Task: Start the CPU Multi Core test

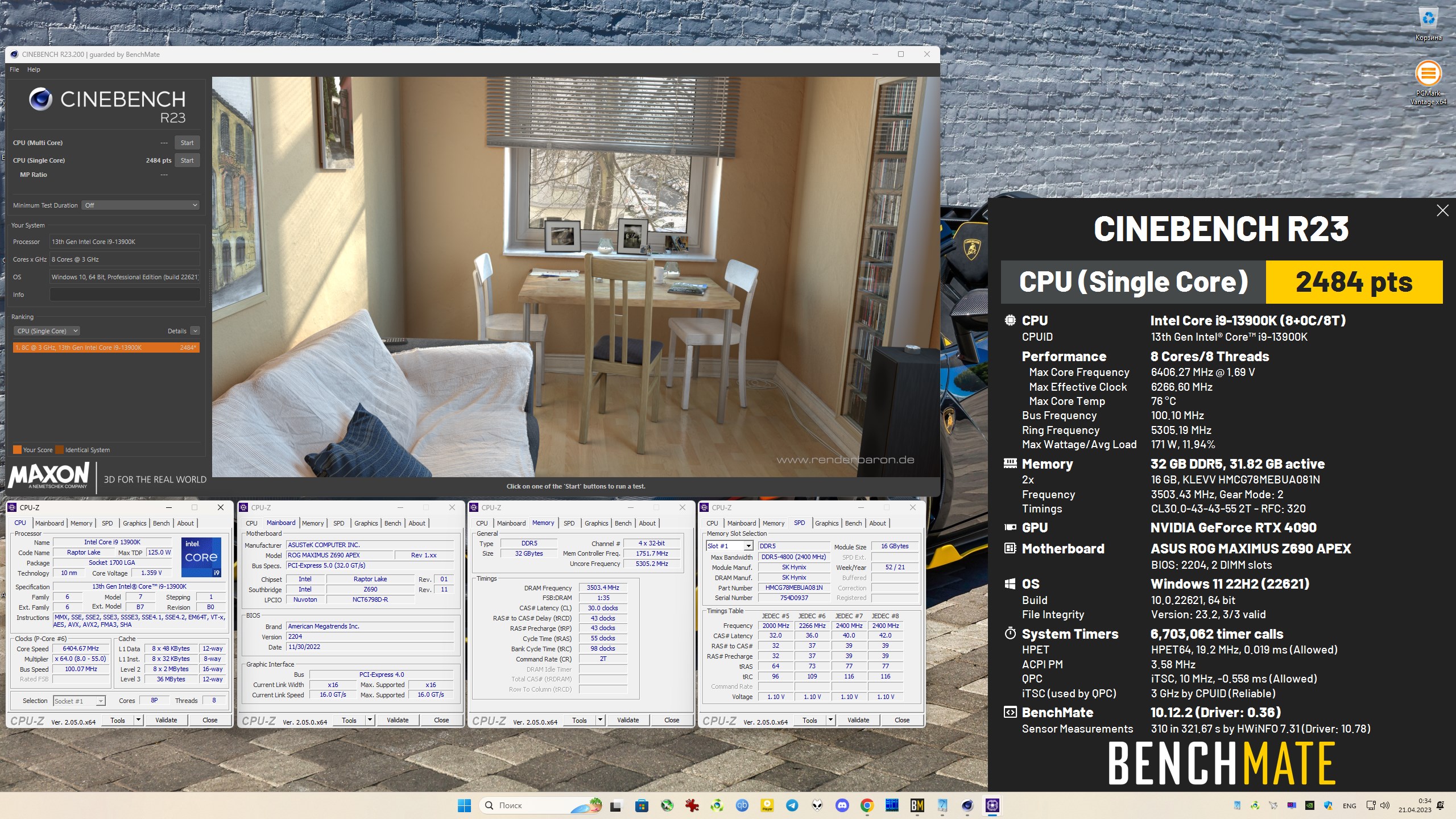Action: 187,143
